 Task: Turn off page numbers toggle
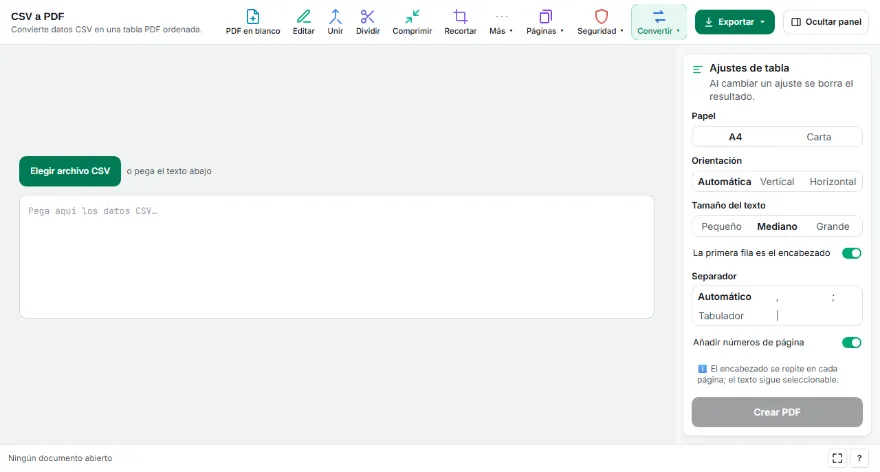point(851,342)
